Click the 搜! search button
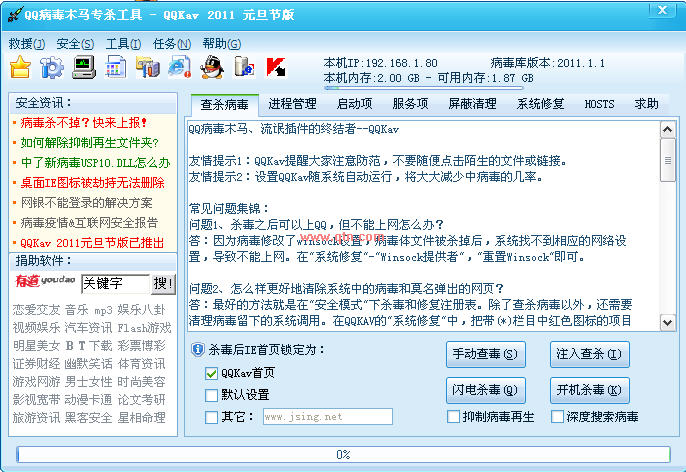Viewport: 686px width, 472px height. (163, 283)
